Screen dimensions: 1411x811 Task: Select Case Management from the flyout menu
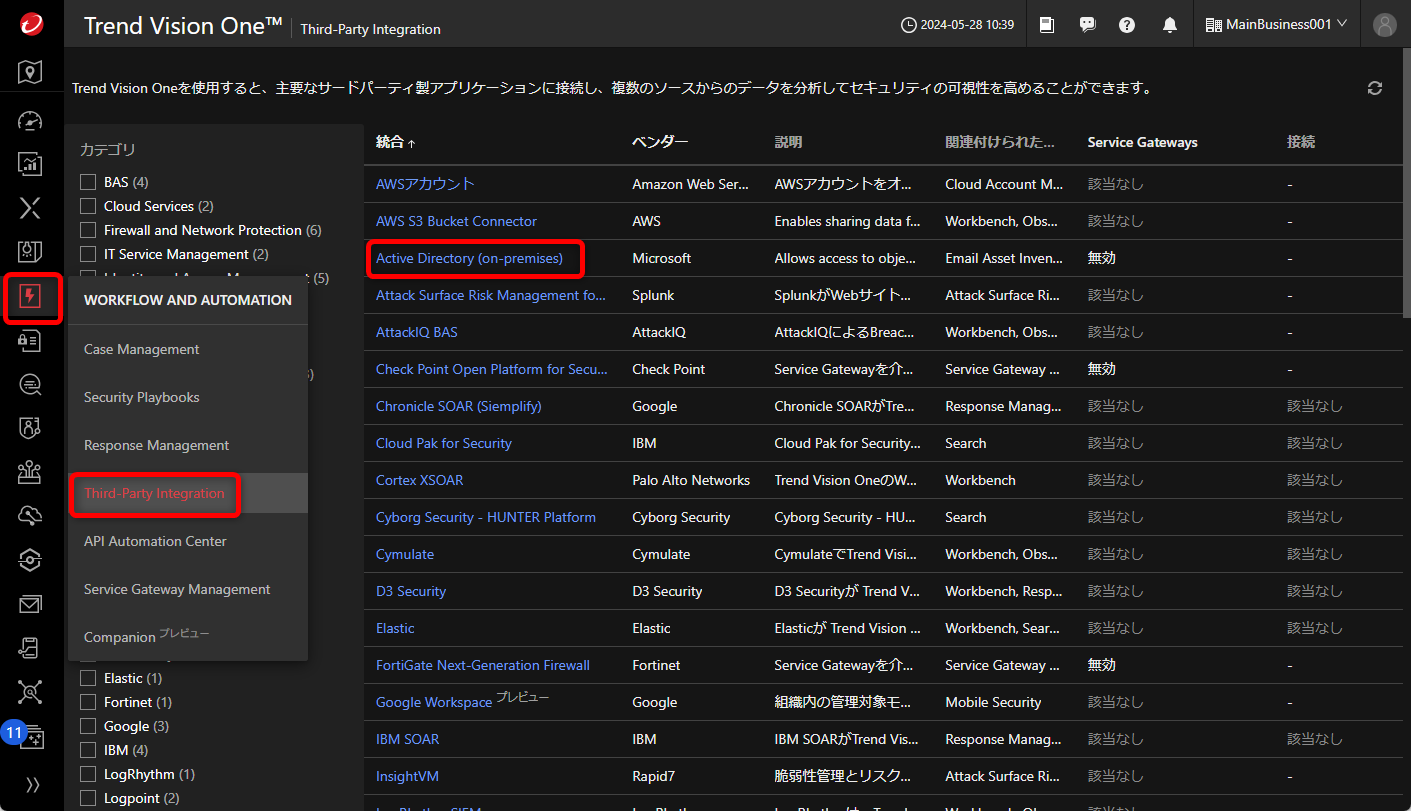tap(141, 349)
